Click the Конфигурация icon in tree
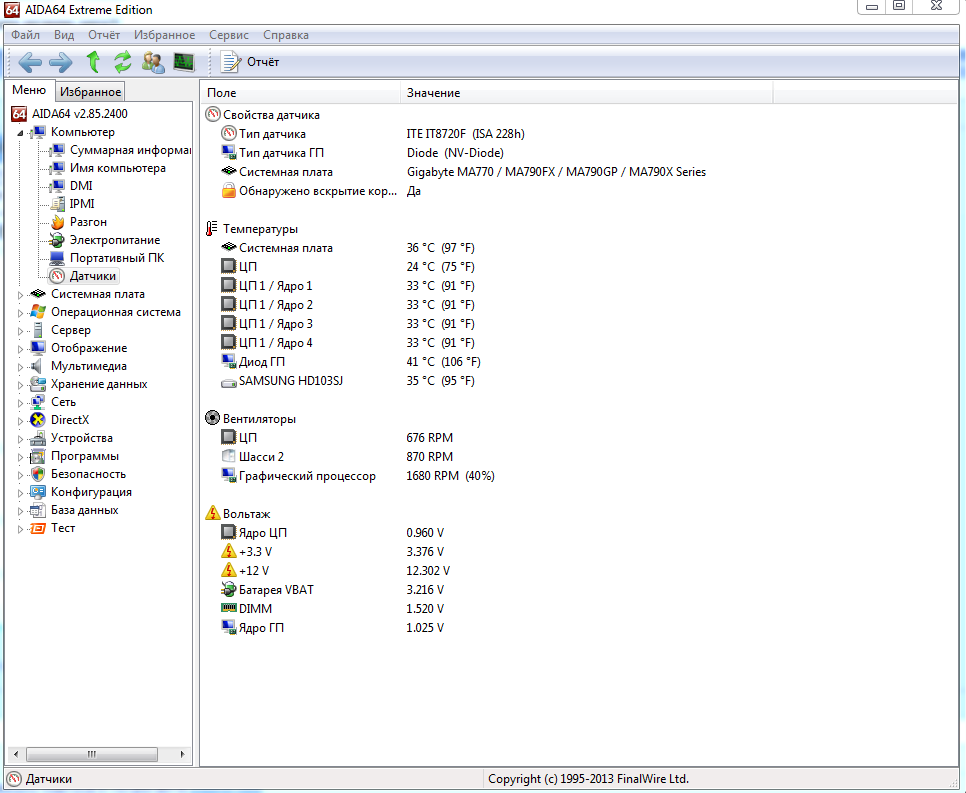 pyautogui.click(x=38, y=492)
